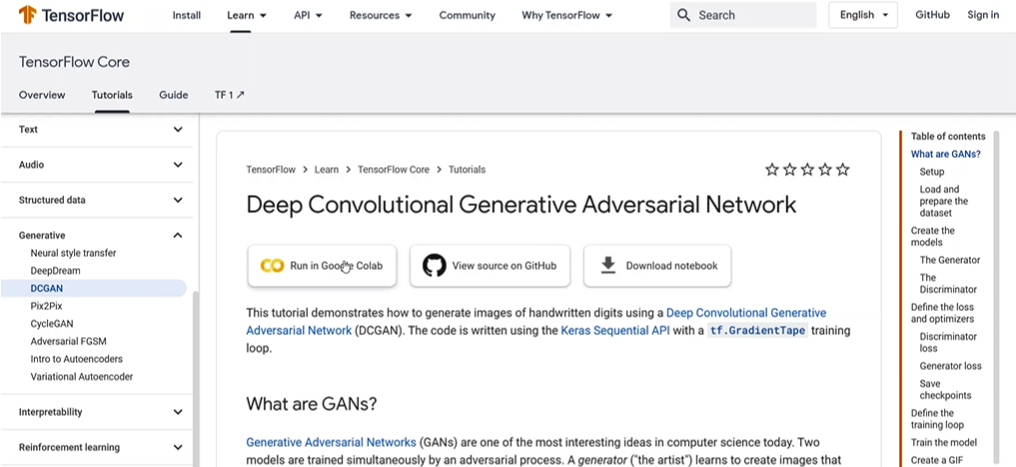Jump to Load and prepare the dataset

(x=943, y=201)
